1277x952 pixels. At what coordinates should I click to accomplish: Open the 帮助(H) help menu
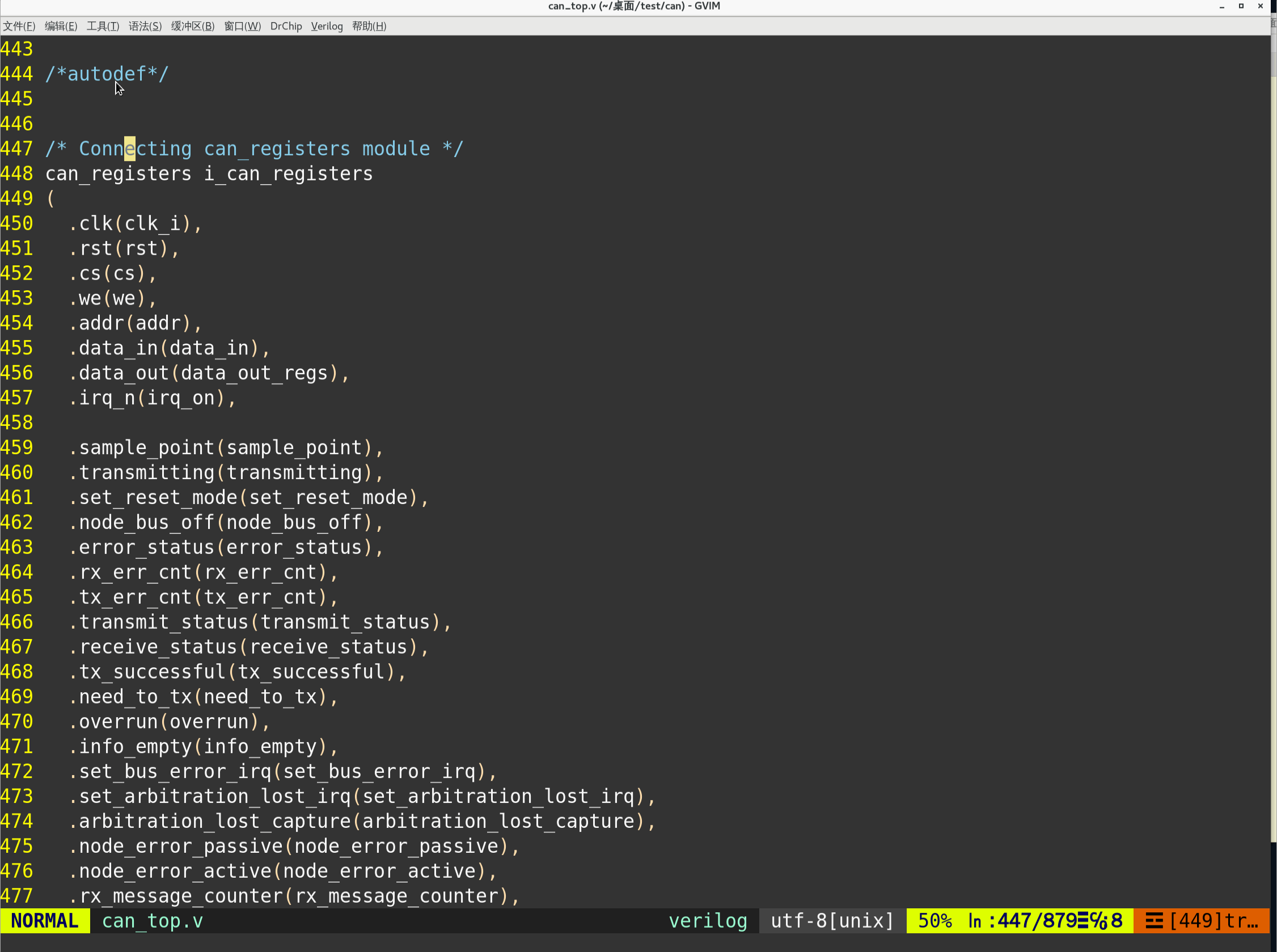(369, 26)
